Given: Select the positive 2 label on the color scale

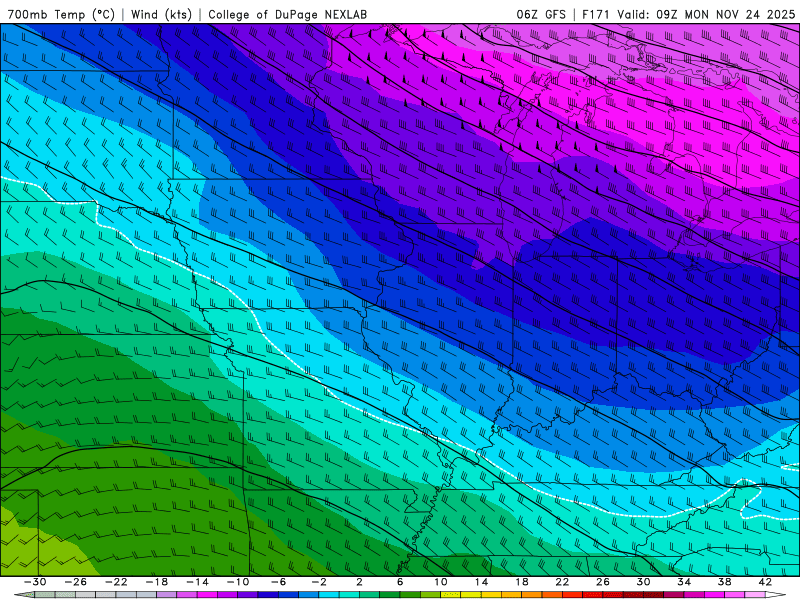Looking at the screenshot, I should click(360, 582).
